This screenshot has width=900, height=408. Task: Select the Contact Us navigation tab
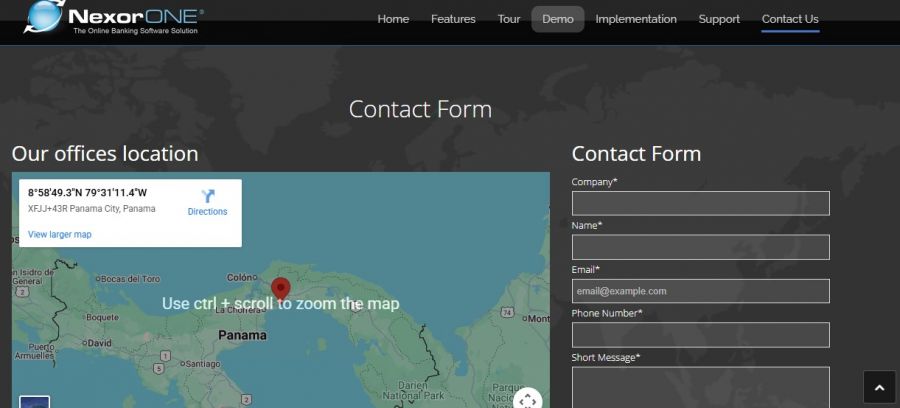(790, 19)
